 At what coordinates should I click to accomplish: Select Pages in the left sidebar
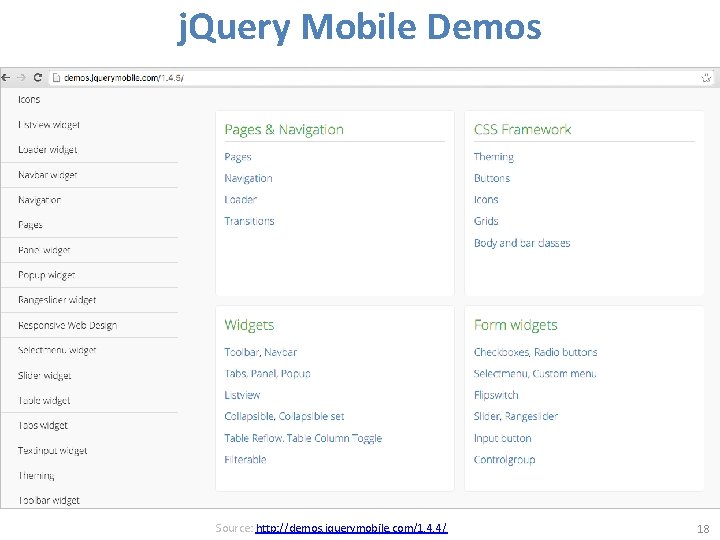(30, 225)
